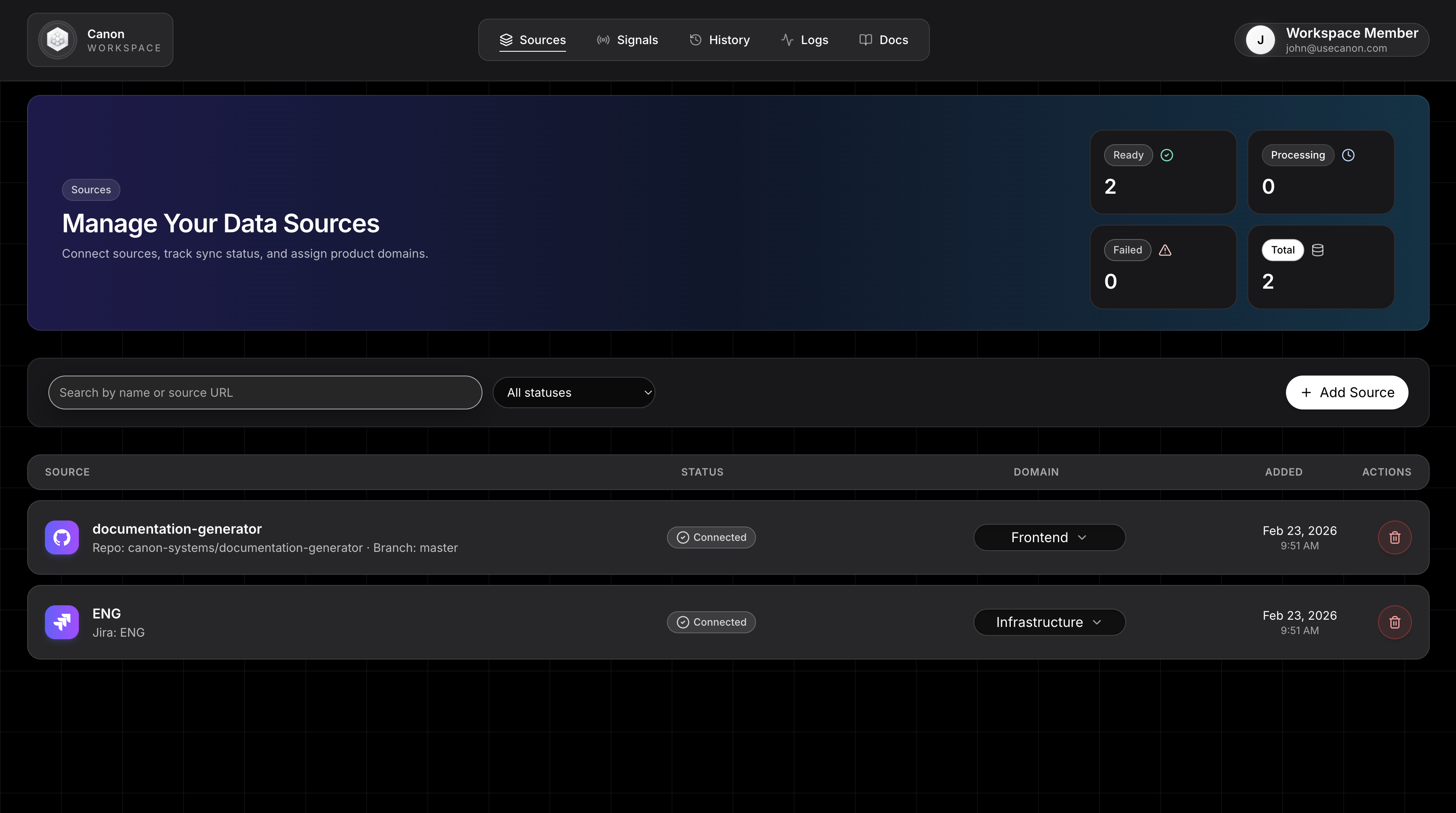Click the search by name input field

[x=265, y=392]
